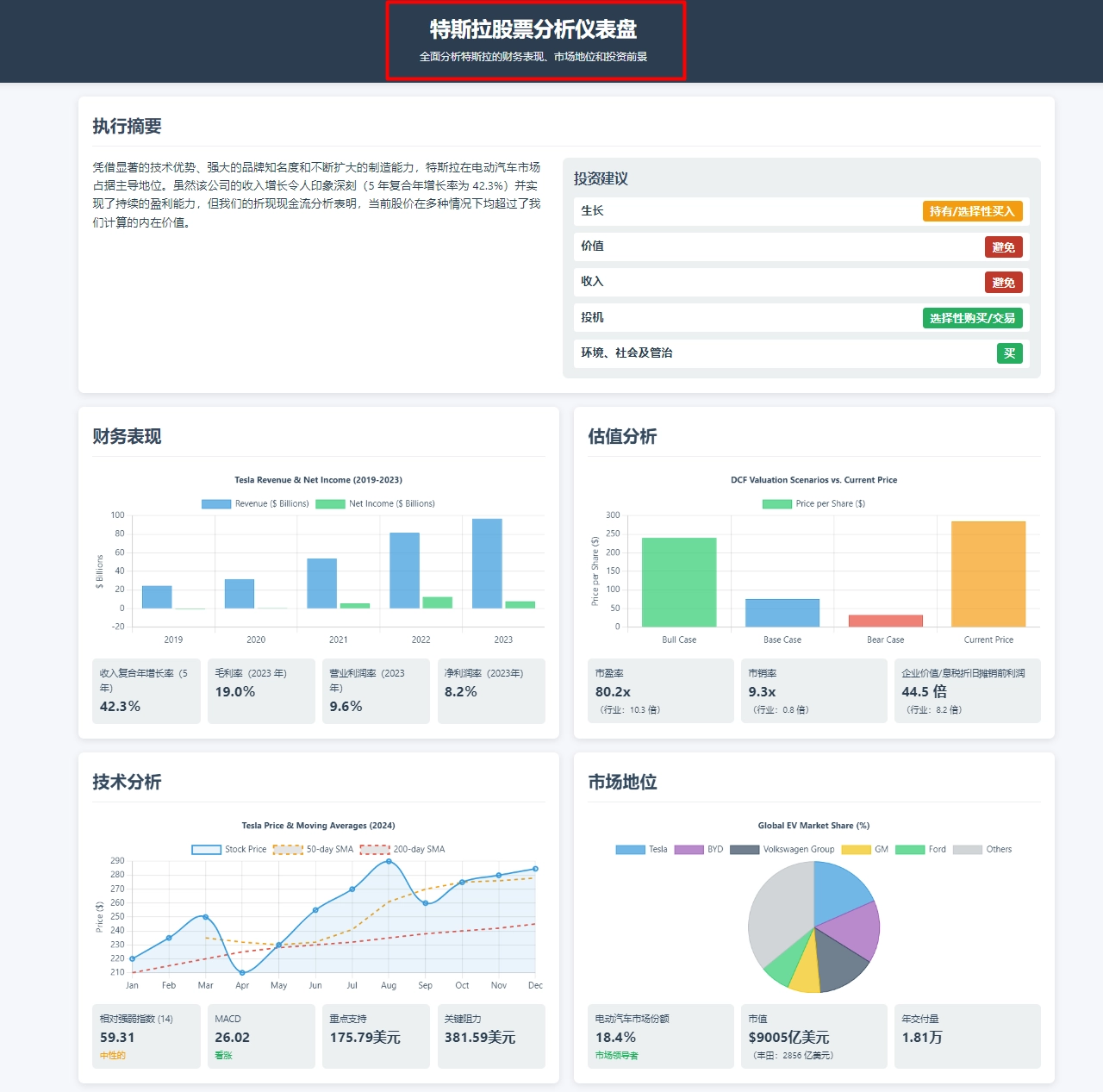Toggle the 50-day SMA legend item
The height and width of the screenshot is (1092, 1103).
[x=314, y=850]
